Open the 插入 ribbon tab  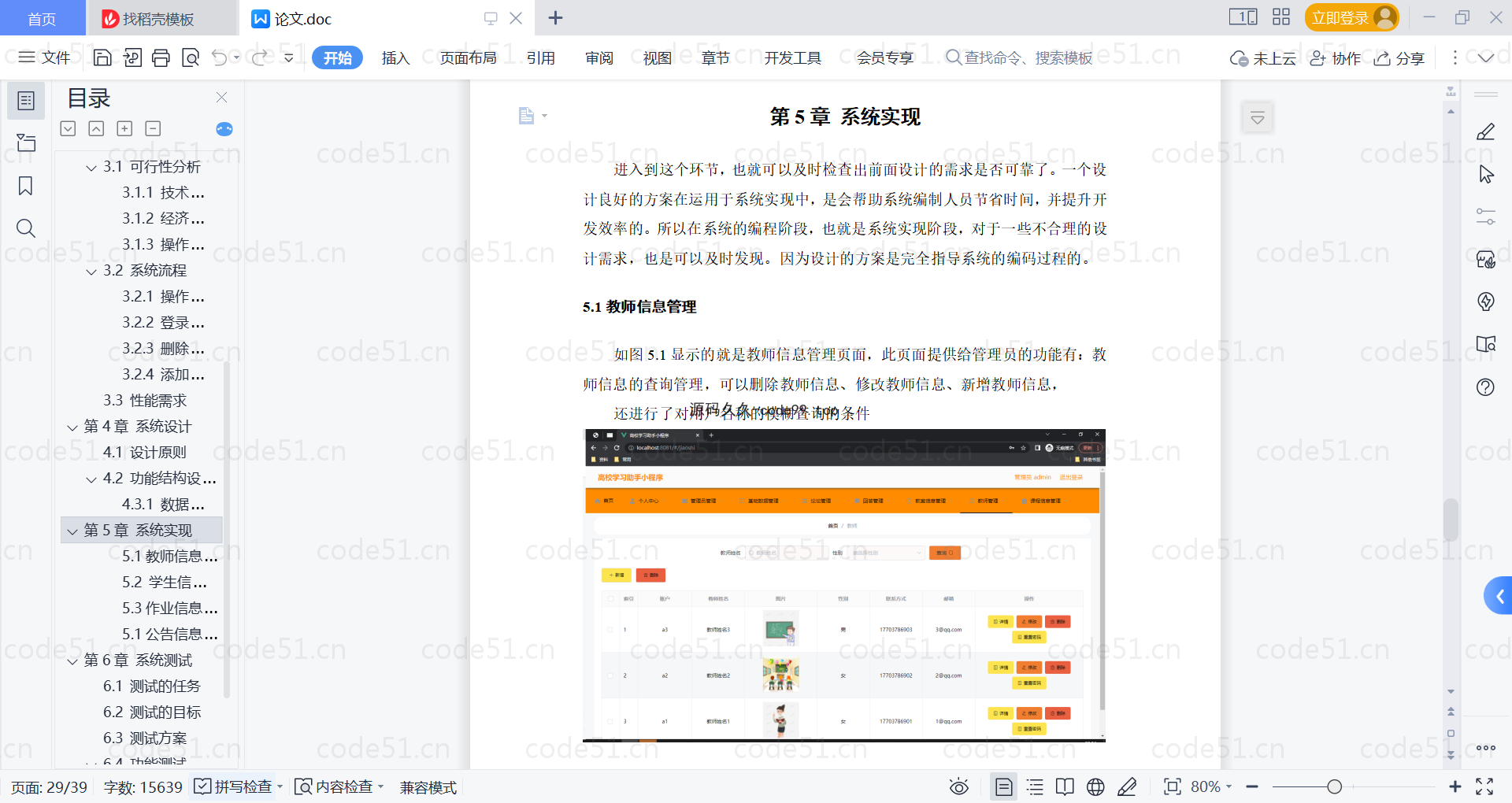click(x=395, y=57)
